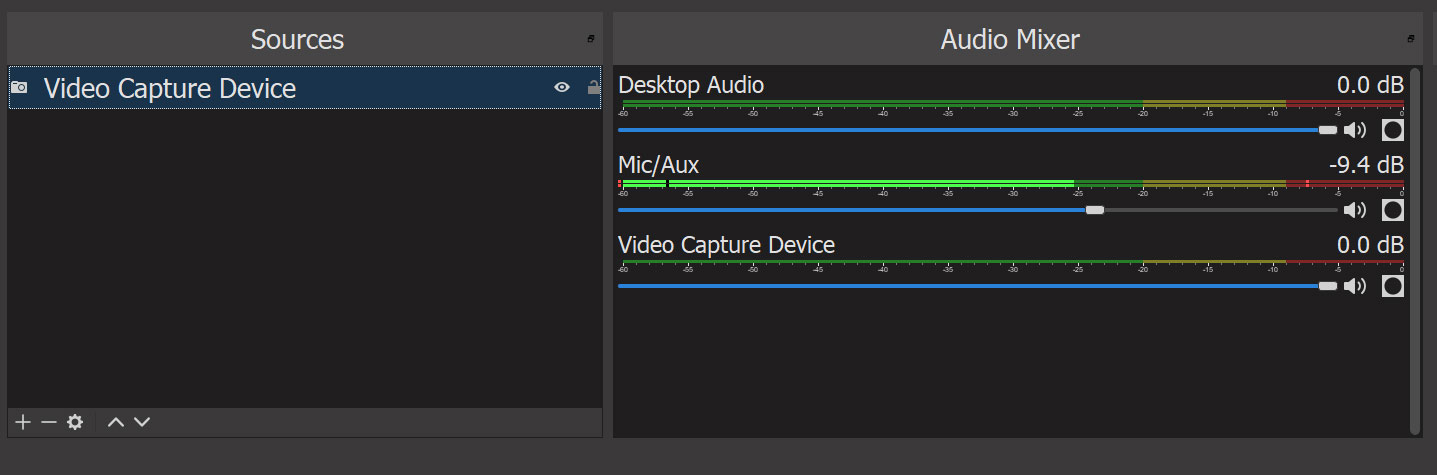Click the Audio Mixer vertical scrollbar

[x=1414, y=250]
